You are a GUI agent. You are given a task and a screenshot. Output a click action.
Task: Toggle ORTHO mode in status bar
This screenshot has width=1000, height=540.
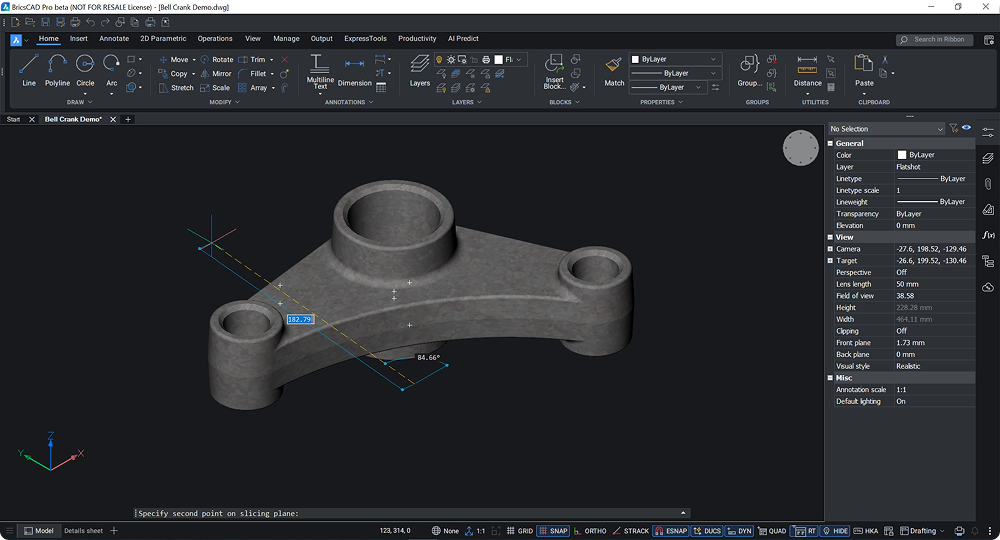tap(590, 531)
